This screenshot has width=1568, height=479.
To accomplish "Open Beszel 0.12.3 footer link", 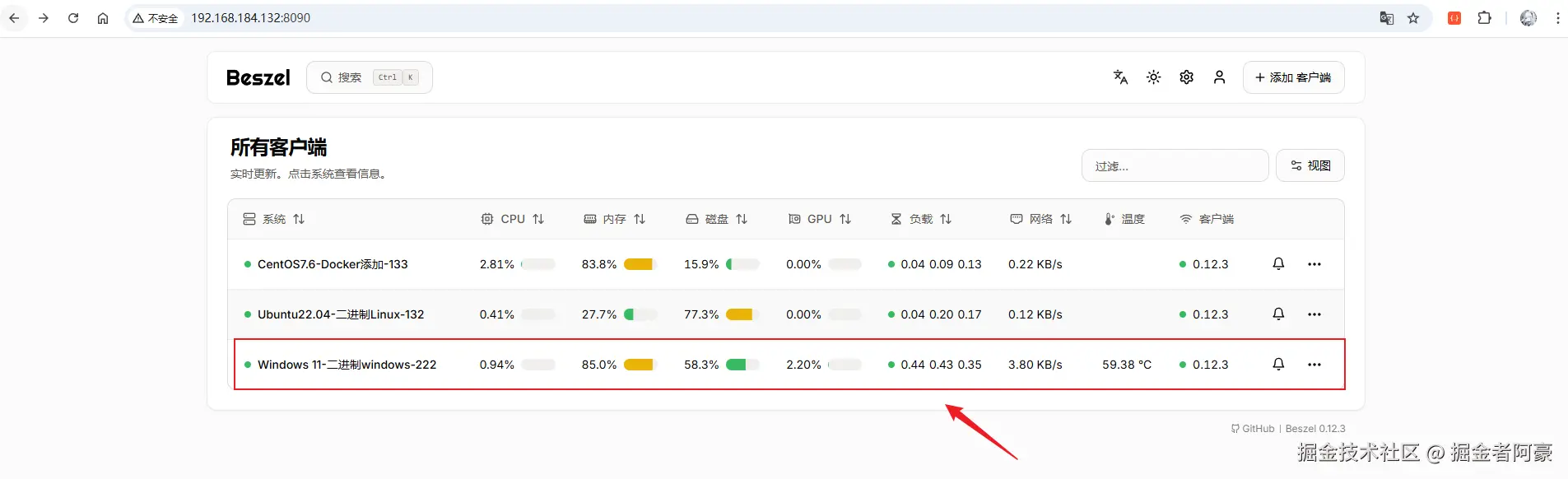I will point(1315,429).
